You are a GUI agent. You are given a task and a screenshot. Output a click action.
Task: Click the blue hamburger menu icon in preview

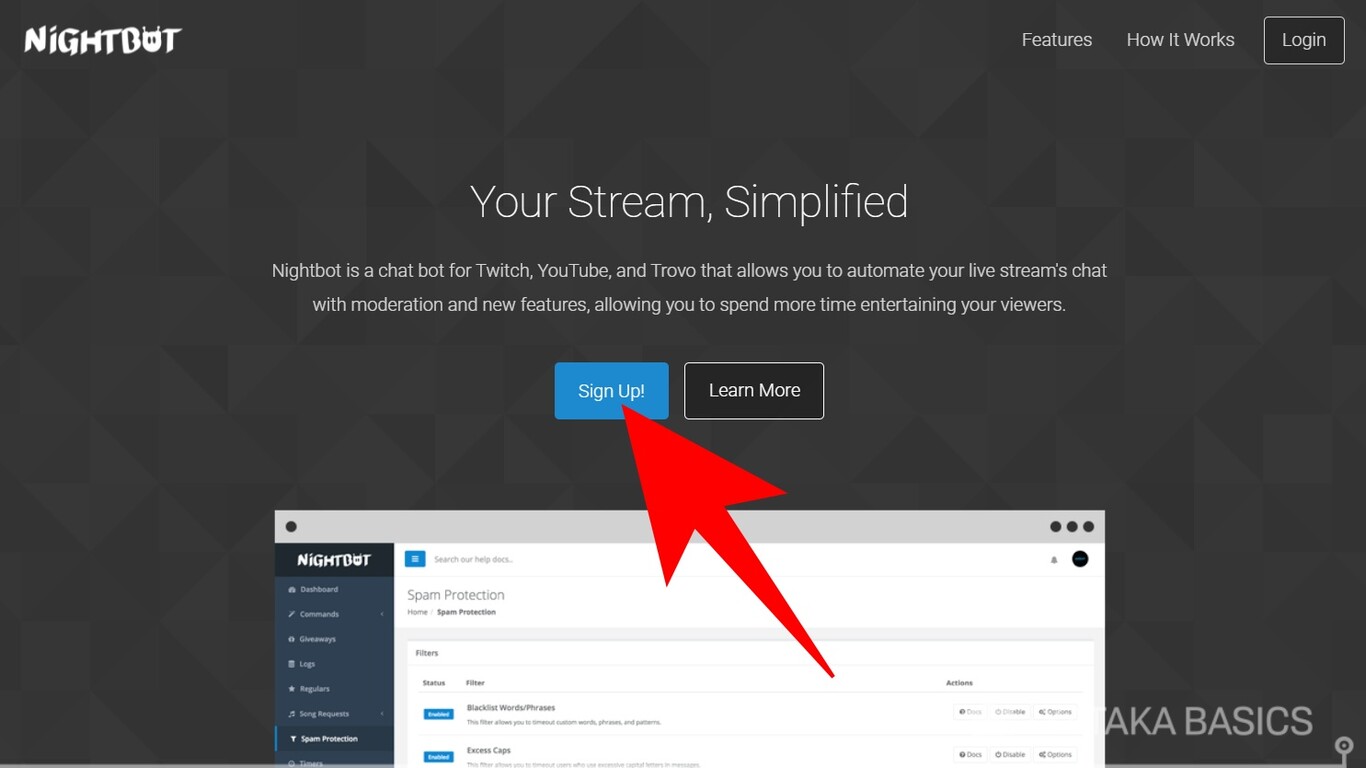point(415,559)
